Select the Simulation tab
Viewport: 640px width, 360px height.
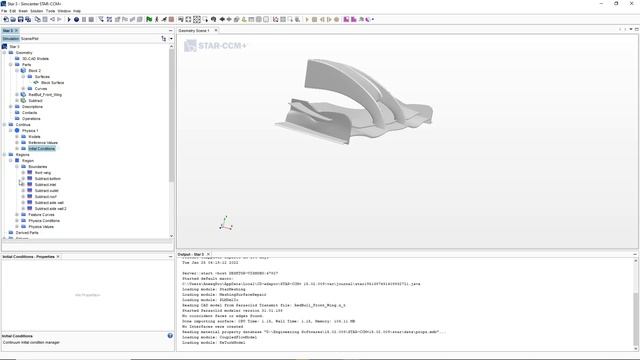click(x=11, y=38)
